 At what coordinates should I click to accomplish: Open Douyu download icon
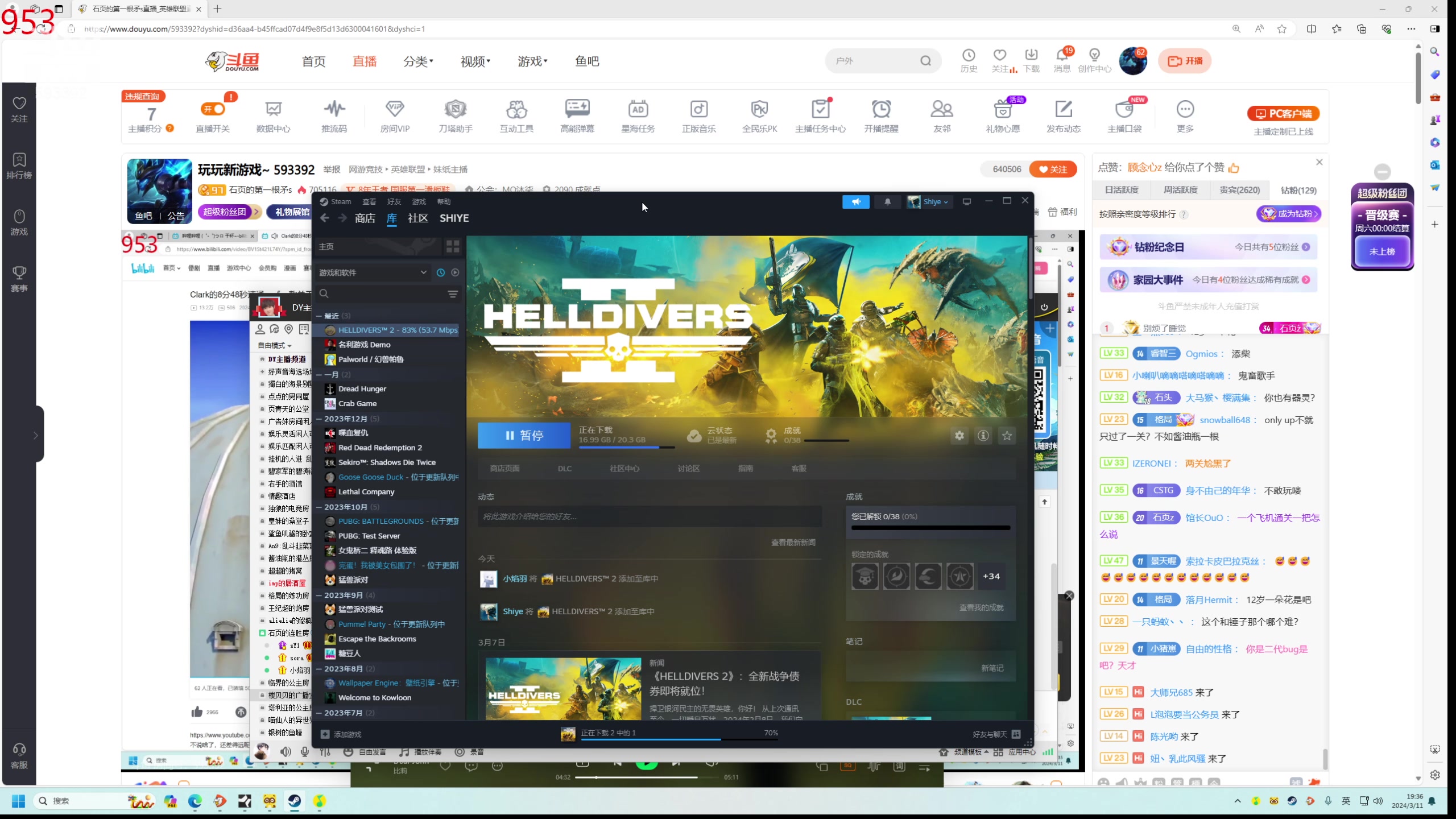click(1031, 55)
